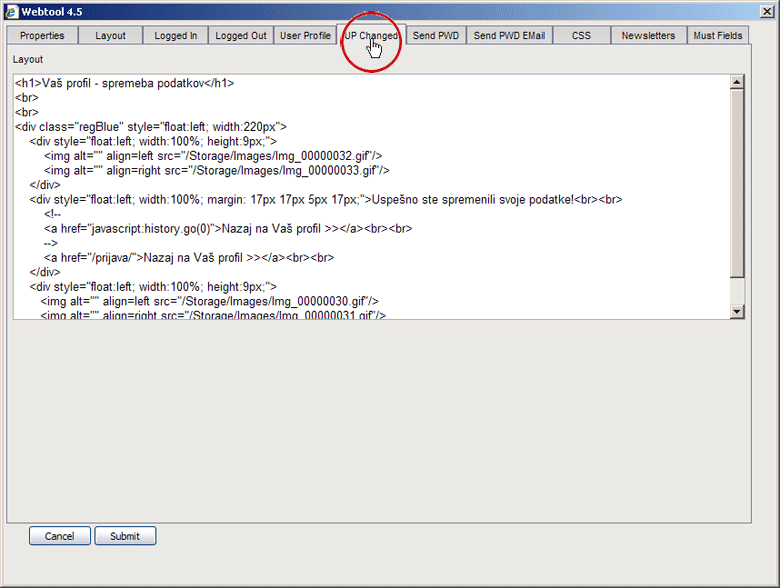
Task: Switch to the Layout tab
Action: point(110,36)
